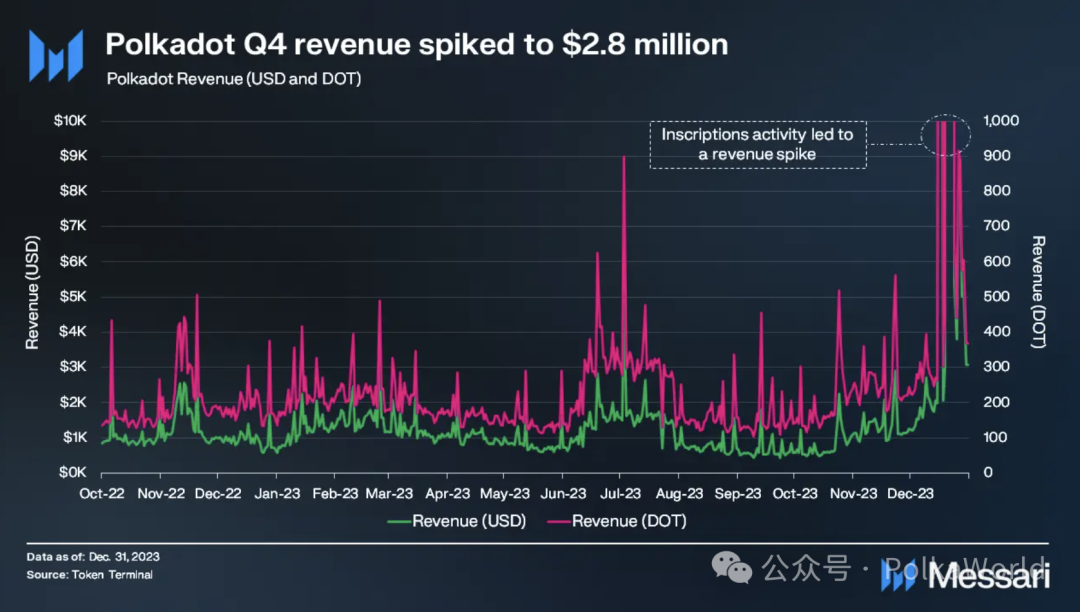Click the 'Dec-22' date label

[x=218, y=494]
